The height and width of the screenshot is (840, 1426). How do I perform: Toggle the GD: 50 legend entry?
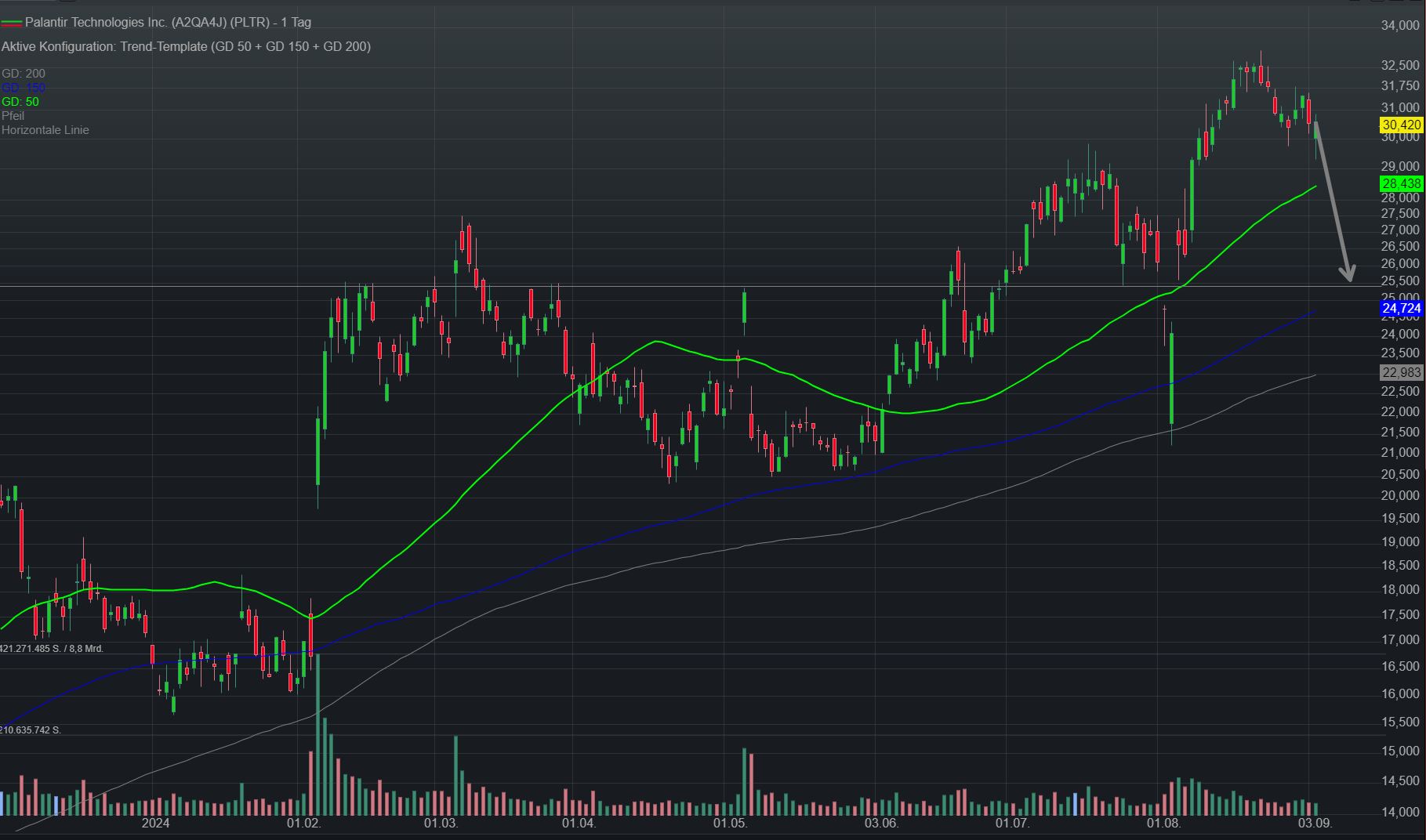pyautogui.click(x=20, y=102)
